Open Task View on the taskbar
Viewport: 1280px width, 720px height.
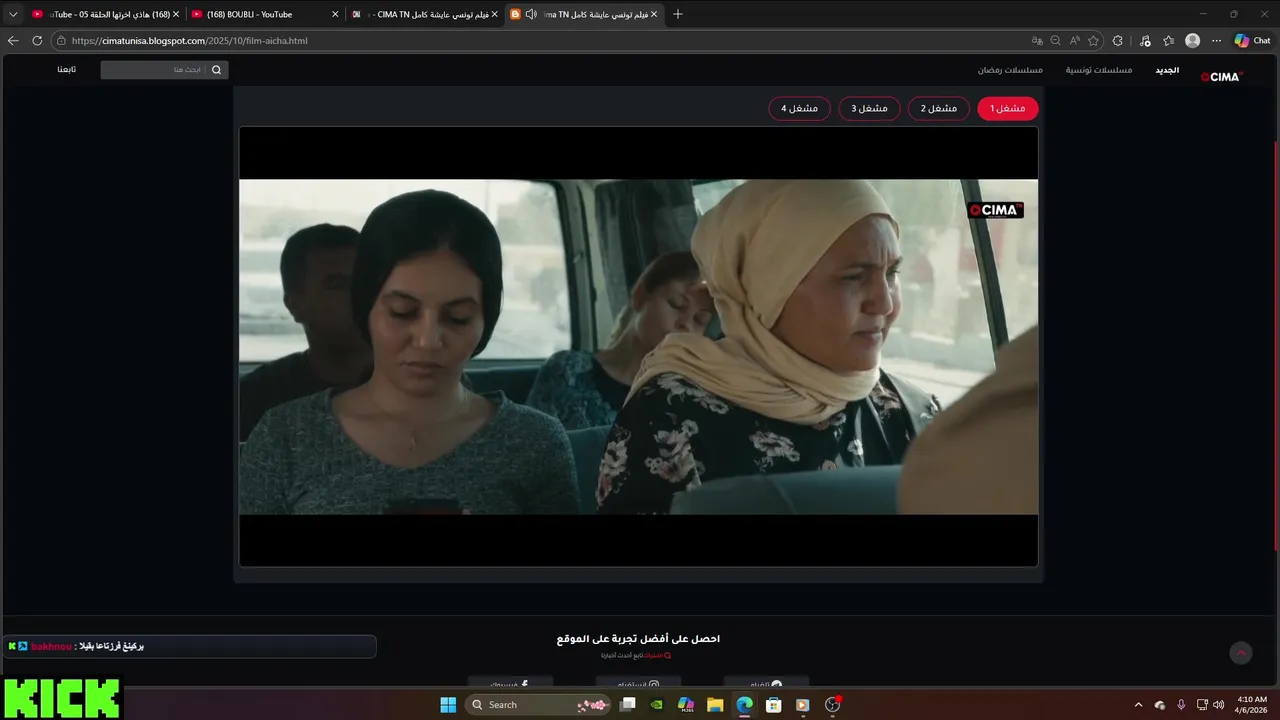pos(628,704)
